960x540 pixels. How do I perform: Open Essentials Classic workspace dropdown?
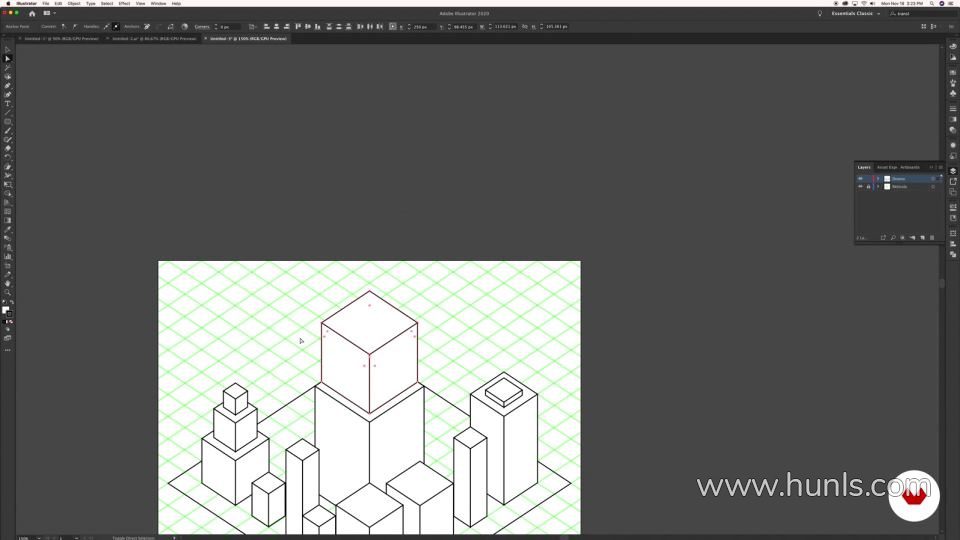click(856, 13)
